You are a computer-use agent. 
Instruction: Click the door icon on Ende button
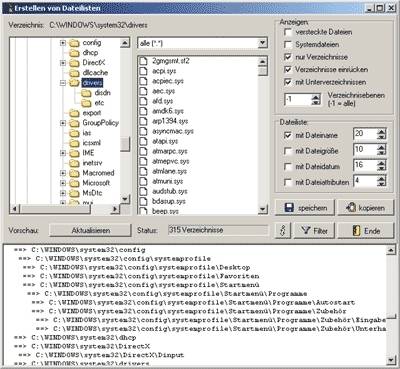click(356, 231)
